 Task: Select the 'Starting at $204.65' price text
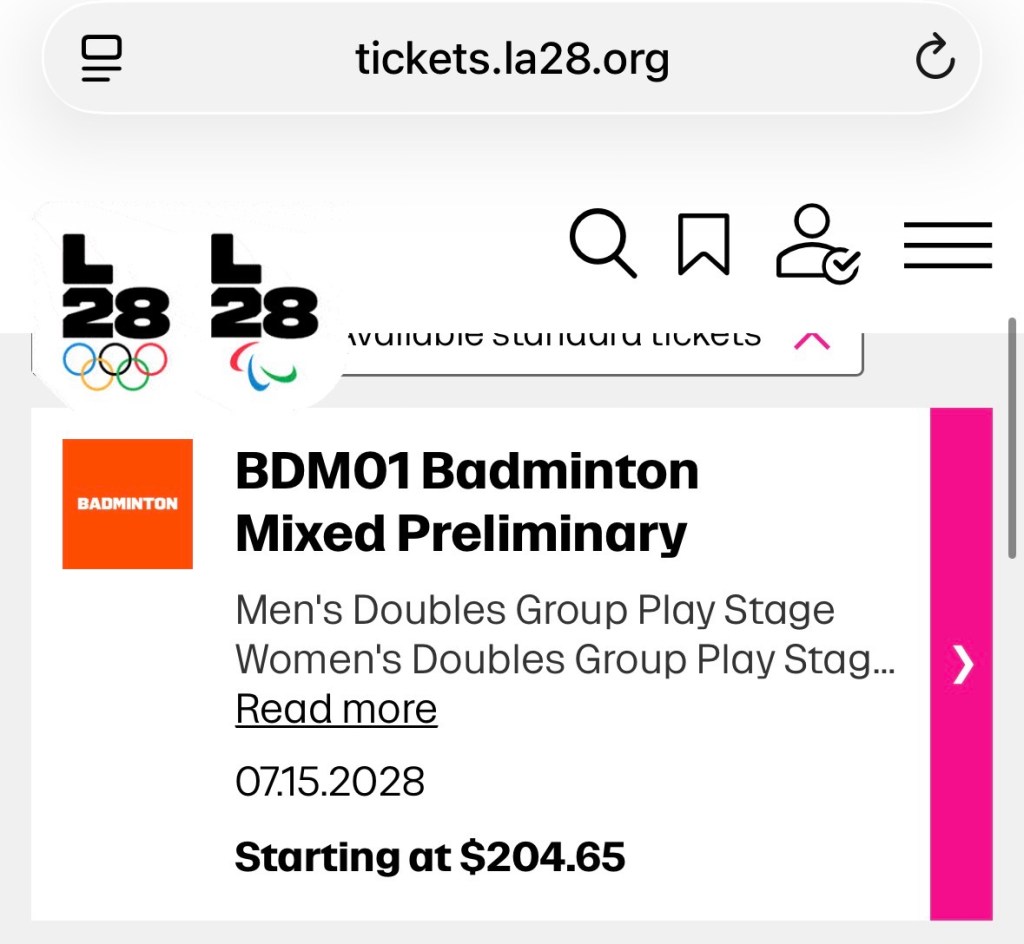430,857
